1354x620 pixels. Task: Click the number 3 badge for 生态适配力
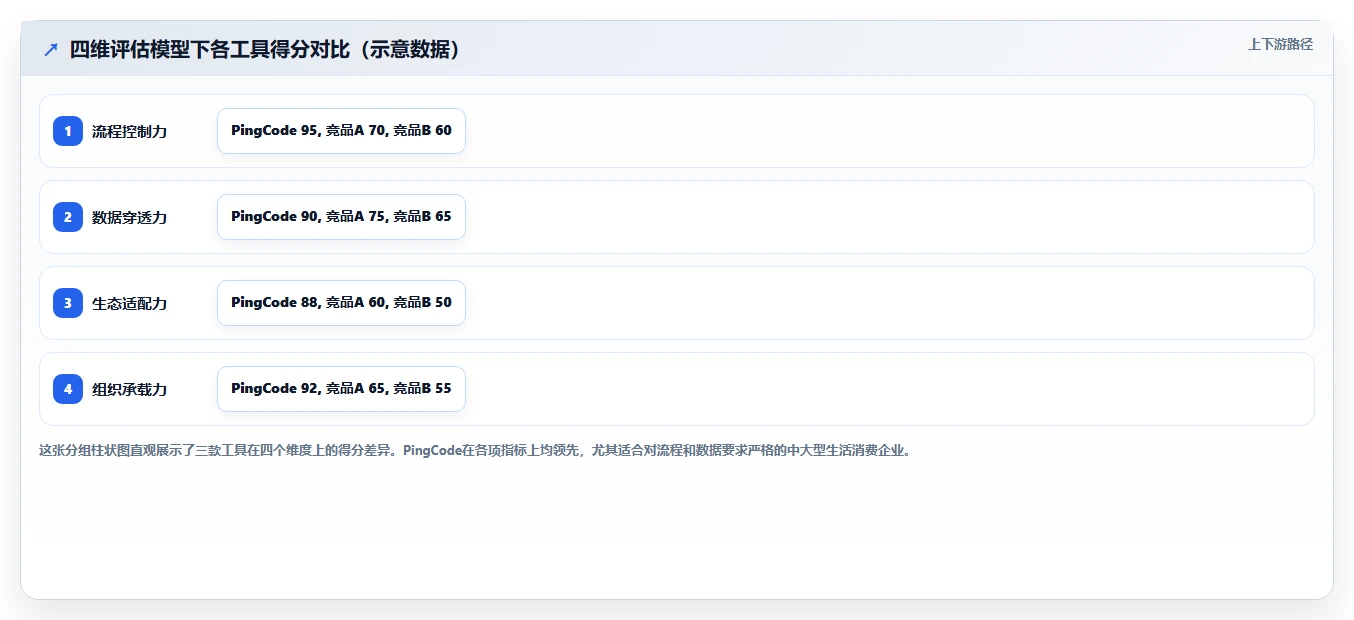[x=68, y=303]
